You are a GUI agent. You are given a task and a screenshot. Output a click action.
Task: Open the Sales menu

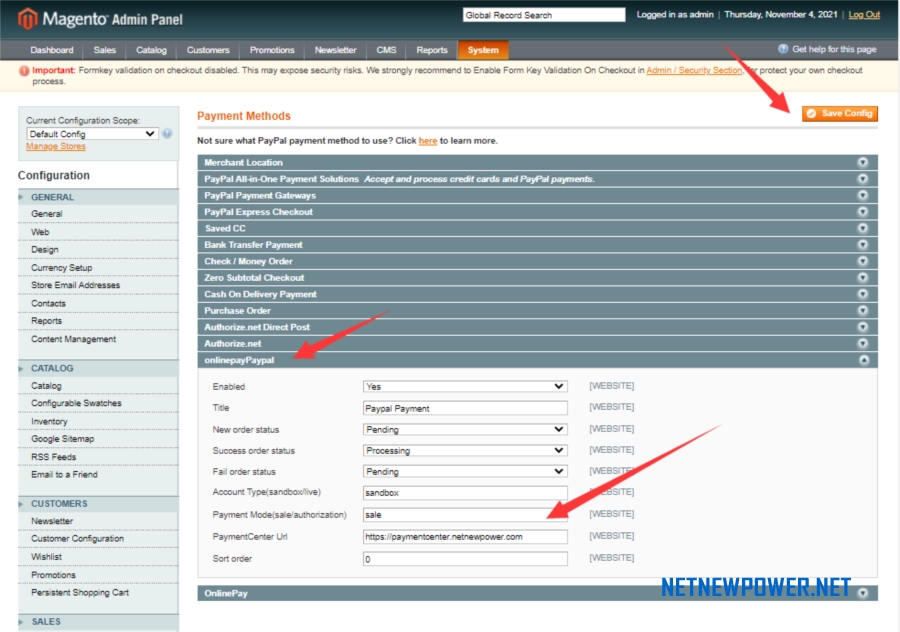click(x=104, y=50)
